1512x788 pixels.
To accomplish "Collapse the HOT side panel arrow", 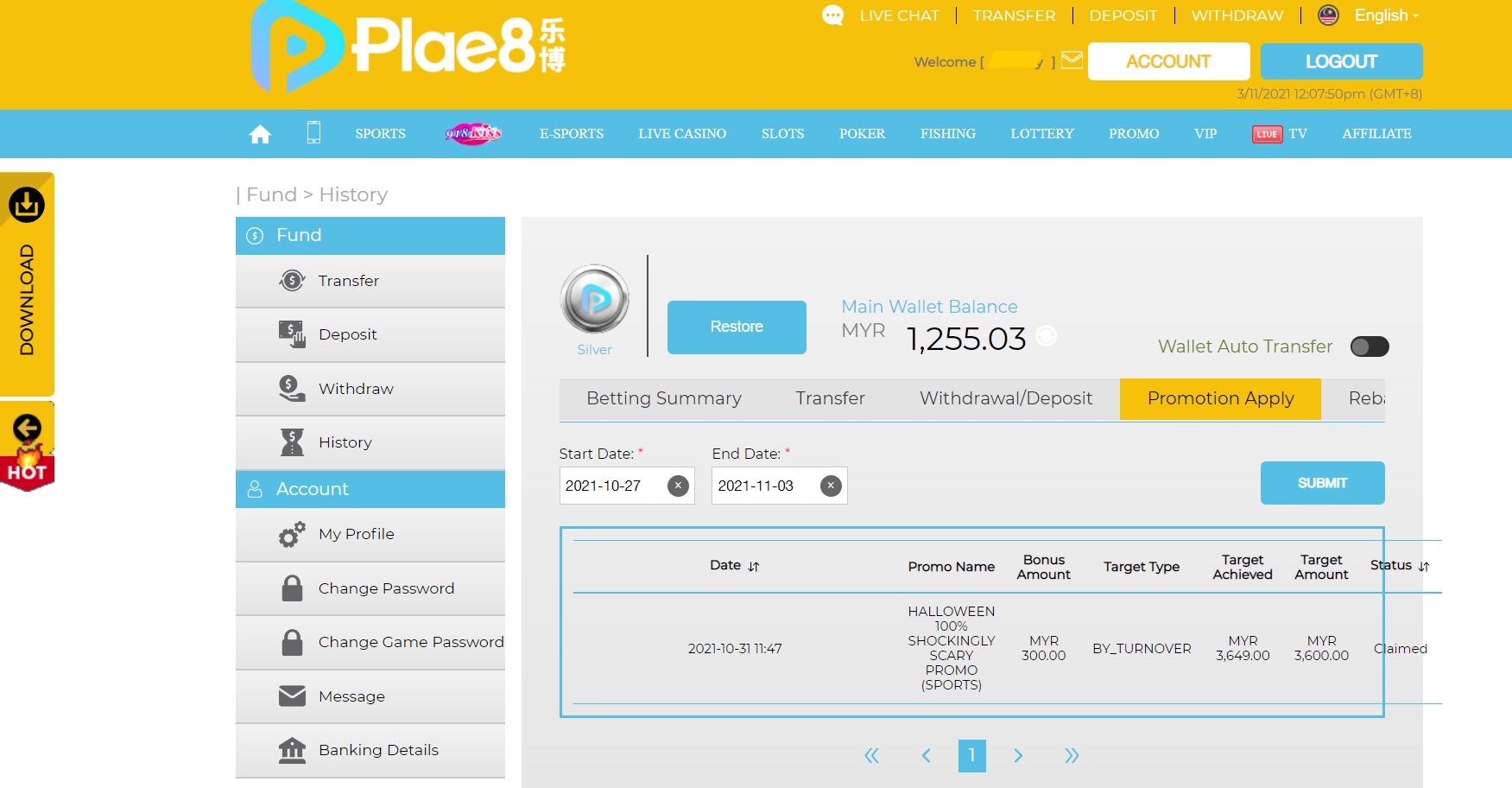I will (27, 428).
